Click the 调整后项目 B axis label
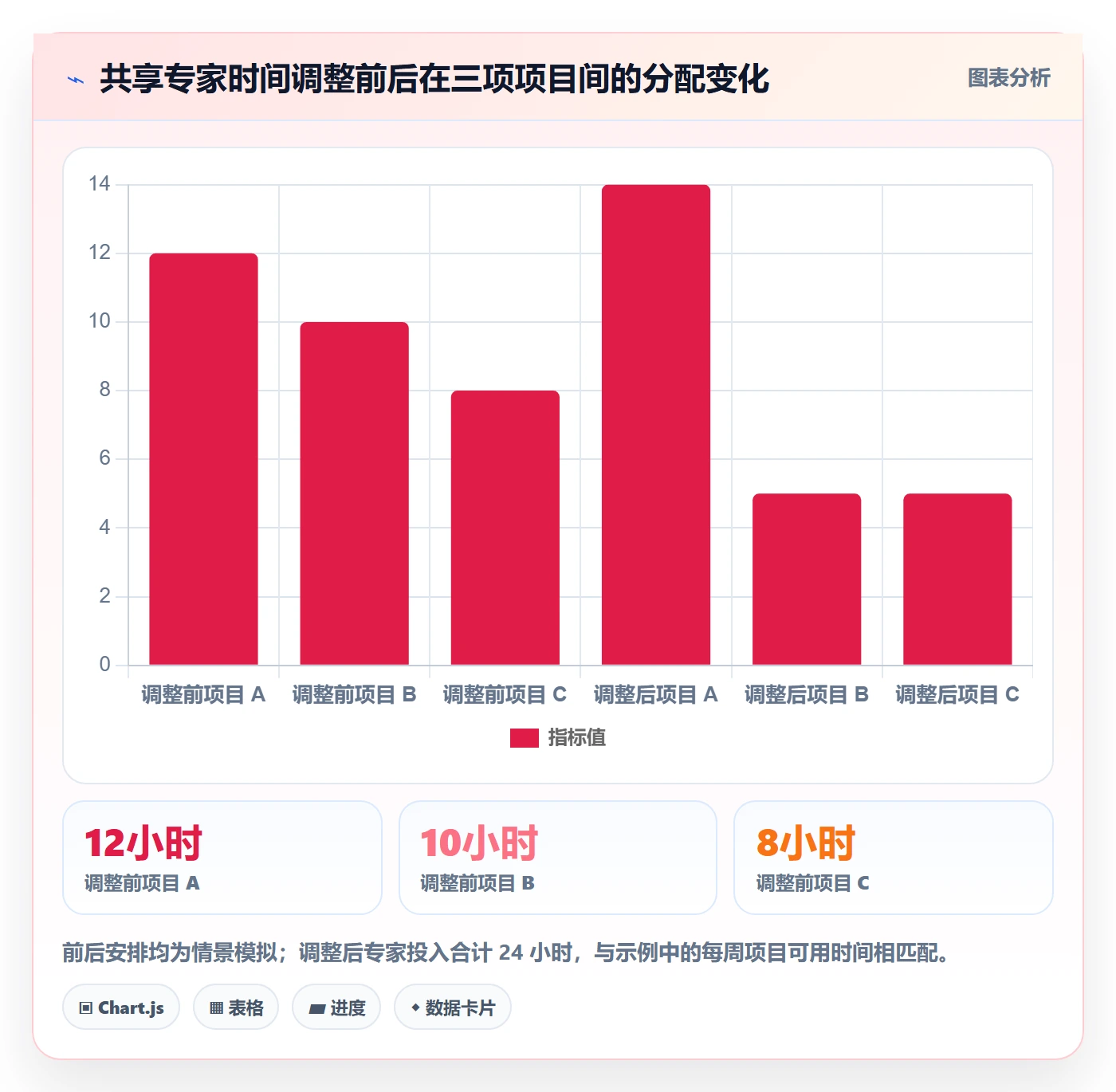 click(807, 695)
